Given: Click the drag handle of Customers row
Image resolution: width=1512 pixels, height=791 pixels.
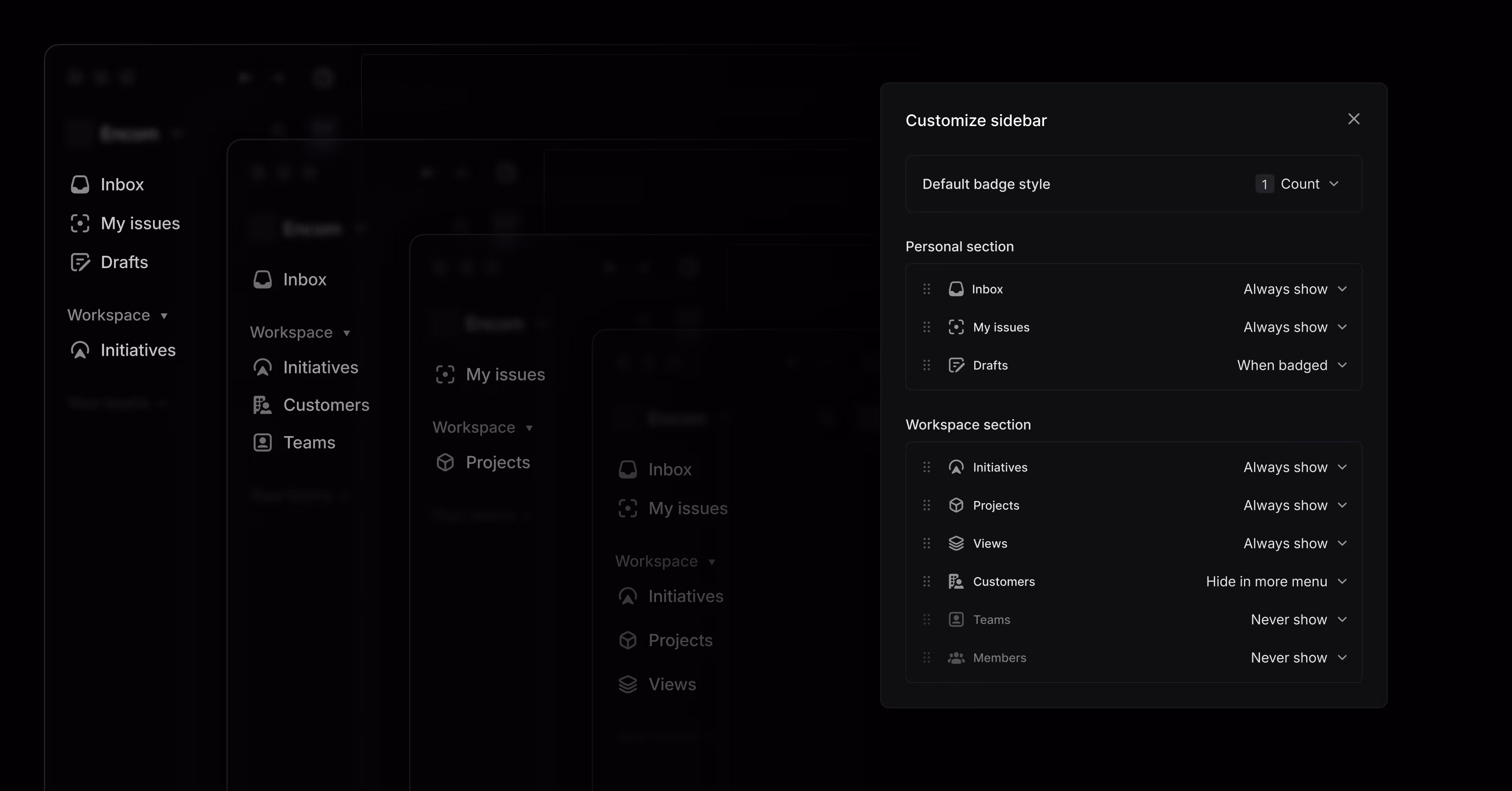Looking at the screenshot, I should [x=926, y=581].
